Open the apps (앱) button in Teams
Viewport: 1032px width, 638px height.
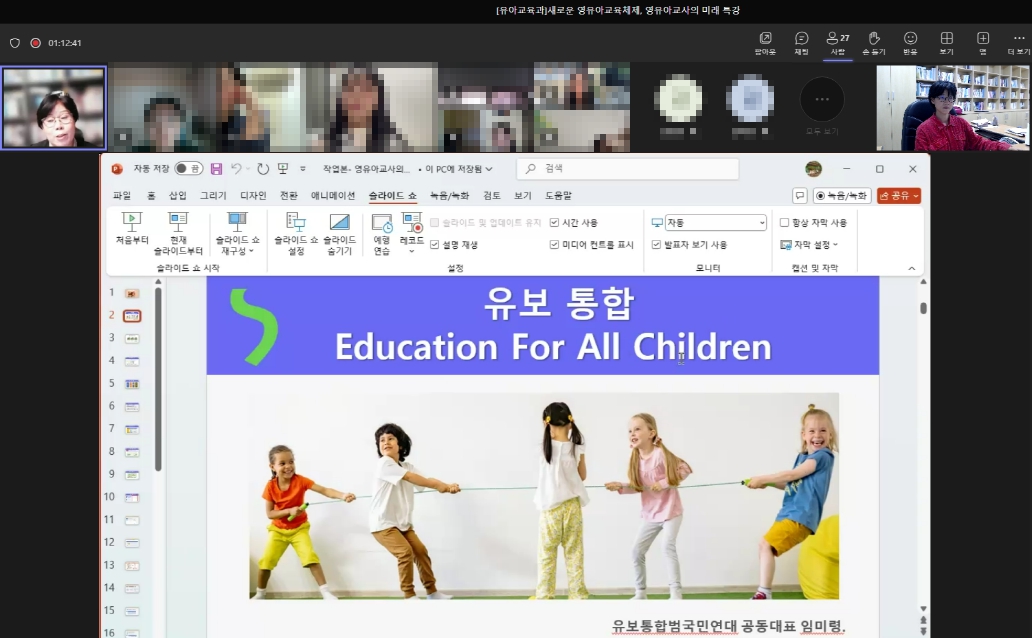(983, 43)
